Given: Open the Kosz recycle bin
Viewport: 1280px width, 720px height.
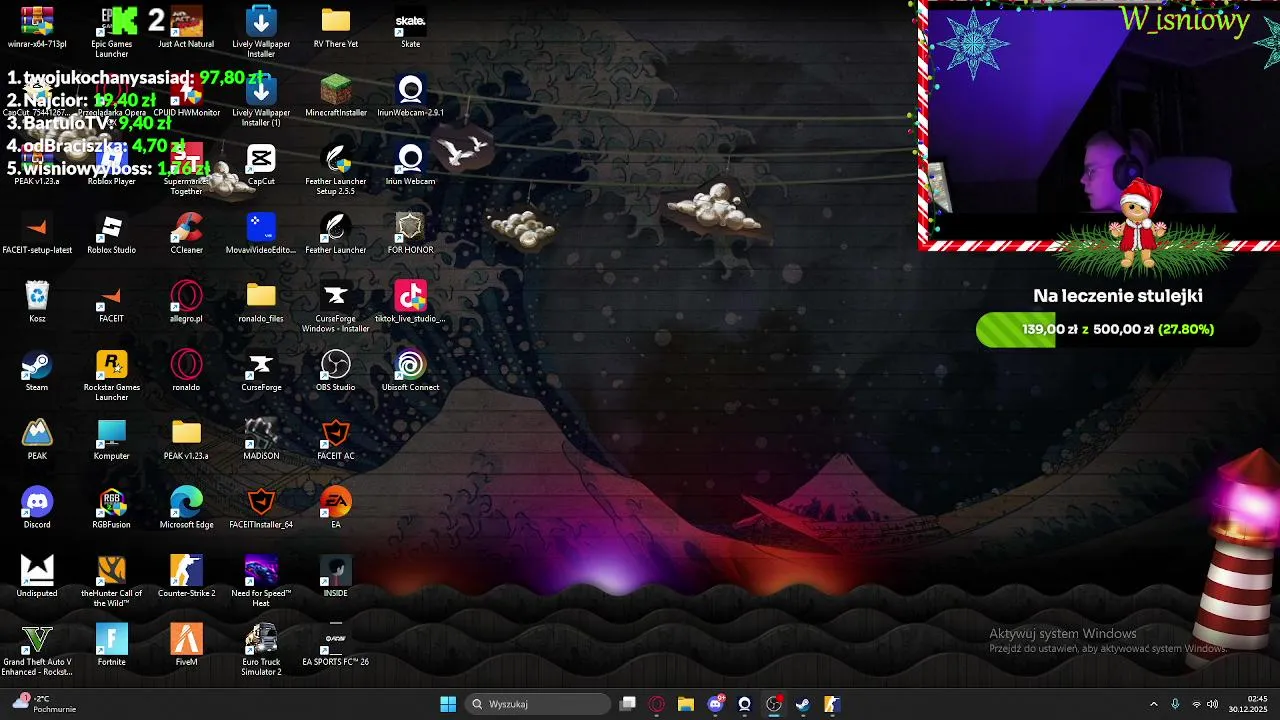Looking at the screenshot, I should coord(37,302).
